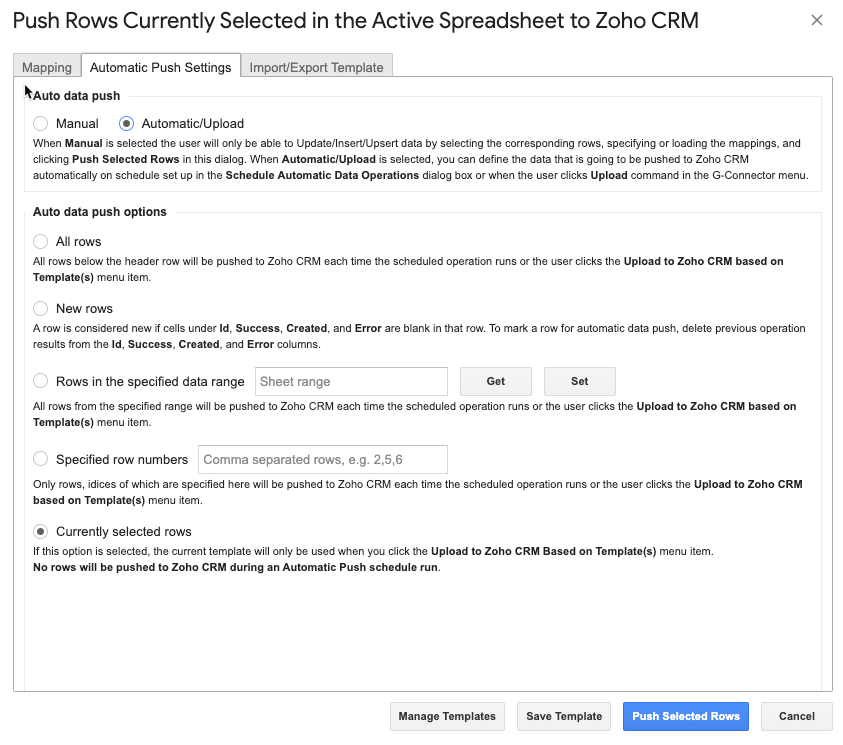Switch to the Mapping tab

47,67
